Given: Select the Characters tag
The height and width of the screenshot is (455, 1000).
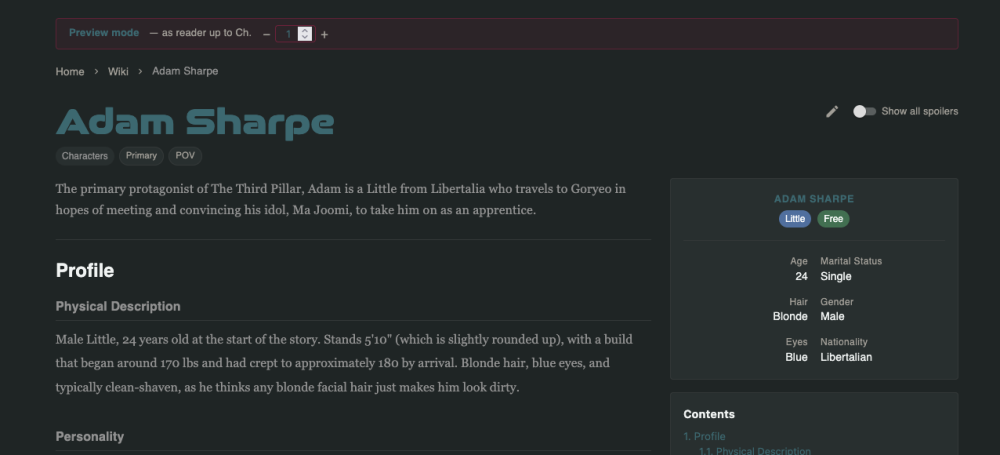Looking at the screenshot, I should tap(85, 156).
